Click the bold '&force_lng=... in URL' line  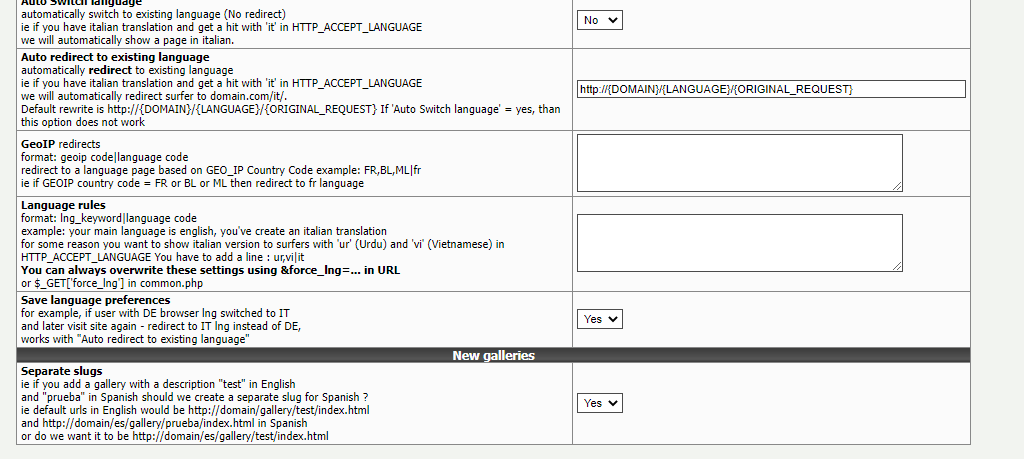(210, 270)
